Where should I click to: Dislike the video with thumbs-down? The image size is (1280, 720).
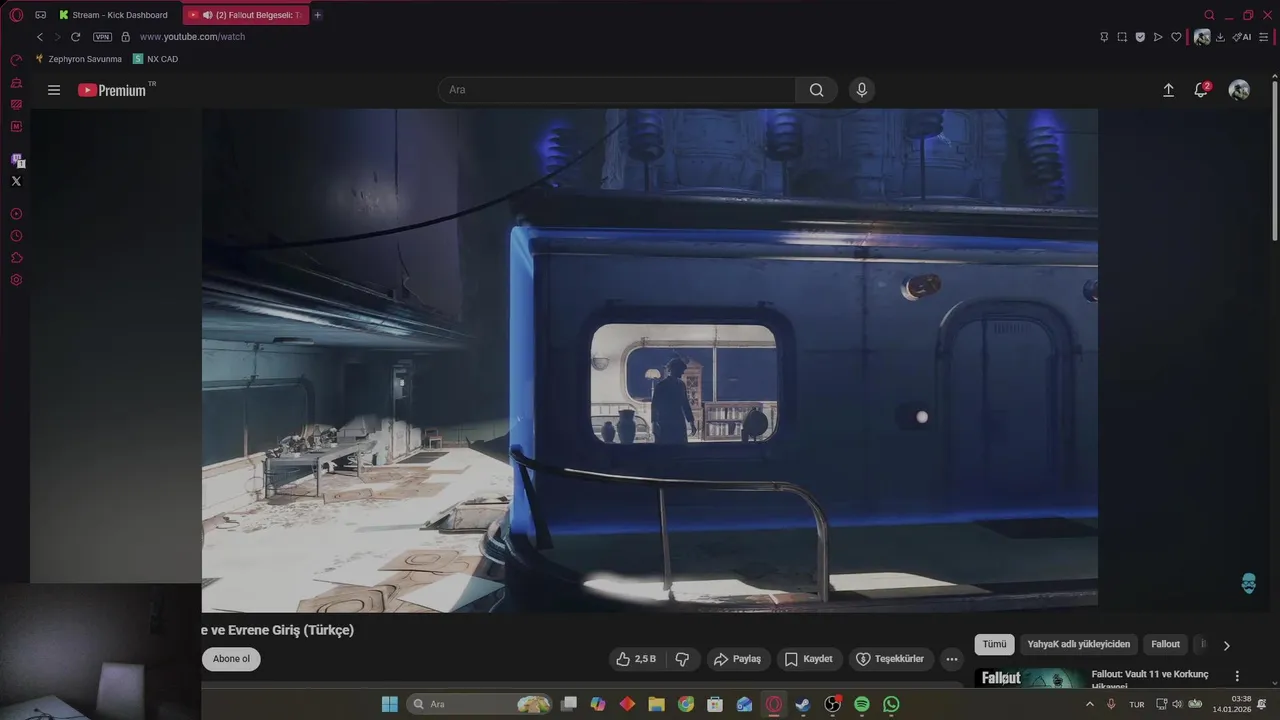tap(683, 659)
